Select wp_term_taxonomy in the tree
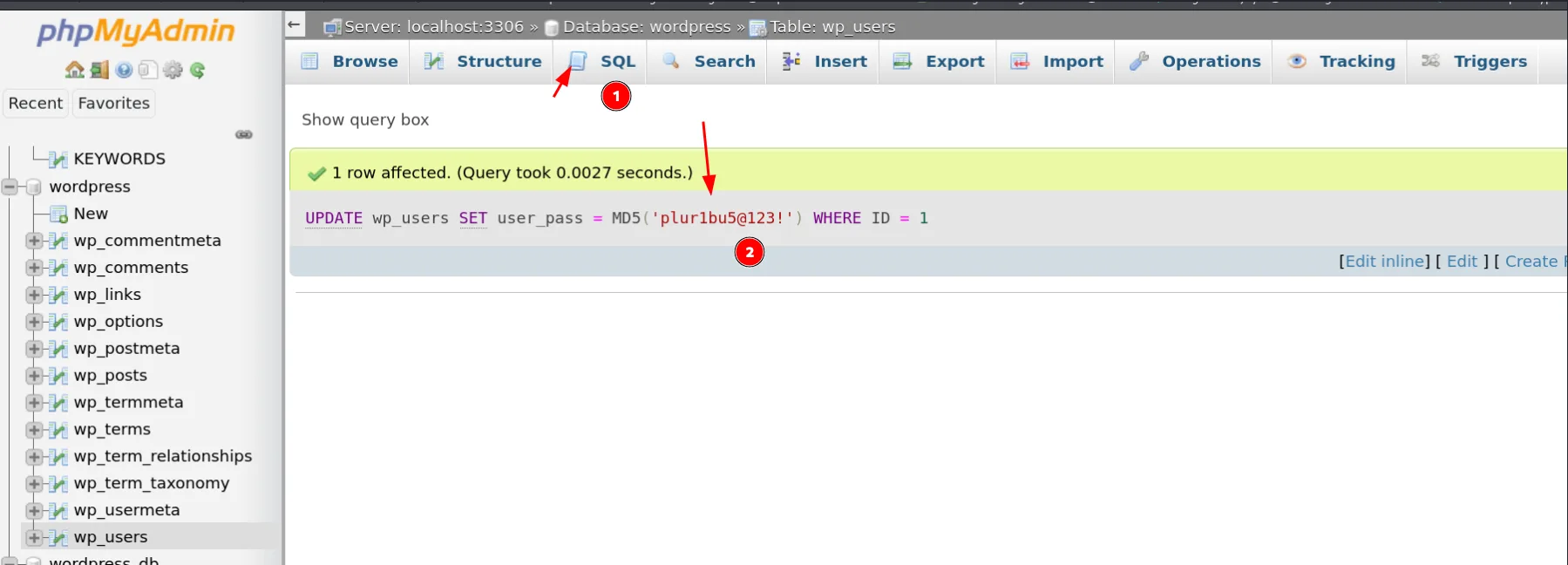This screenshot has height=565, width=1568. coord(152,483)
